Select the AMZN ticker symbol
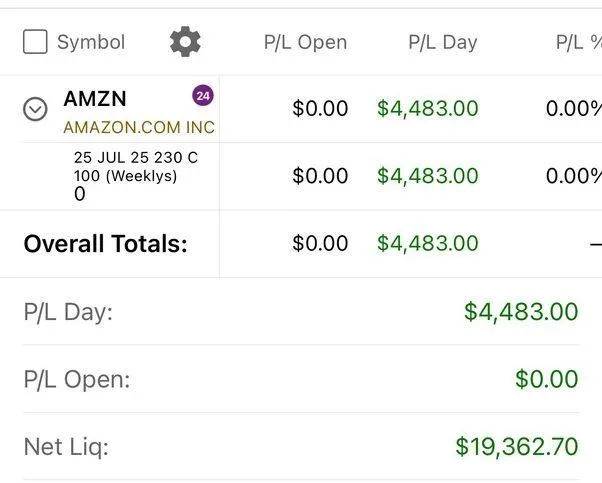Viewport: 602px width, 483px height. [x=95, y=98]
